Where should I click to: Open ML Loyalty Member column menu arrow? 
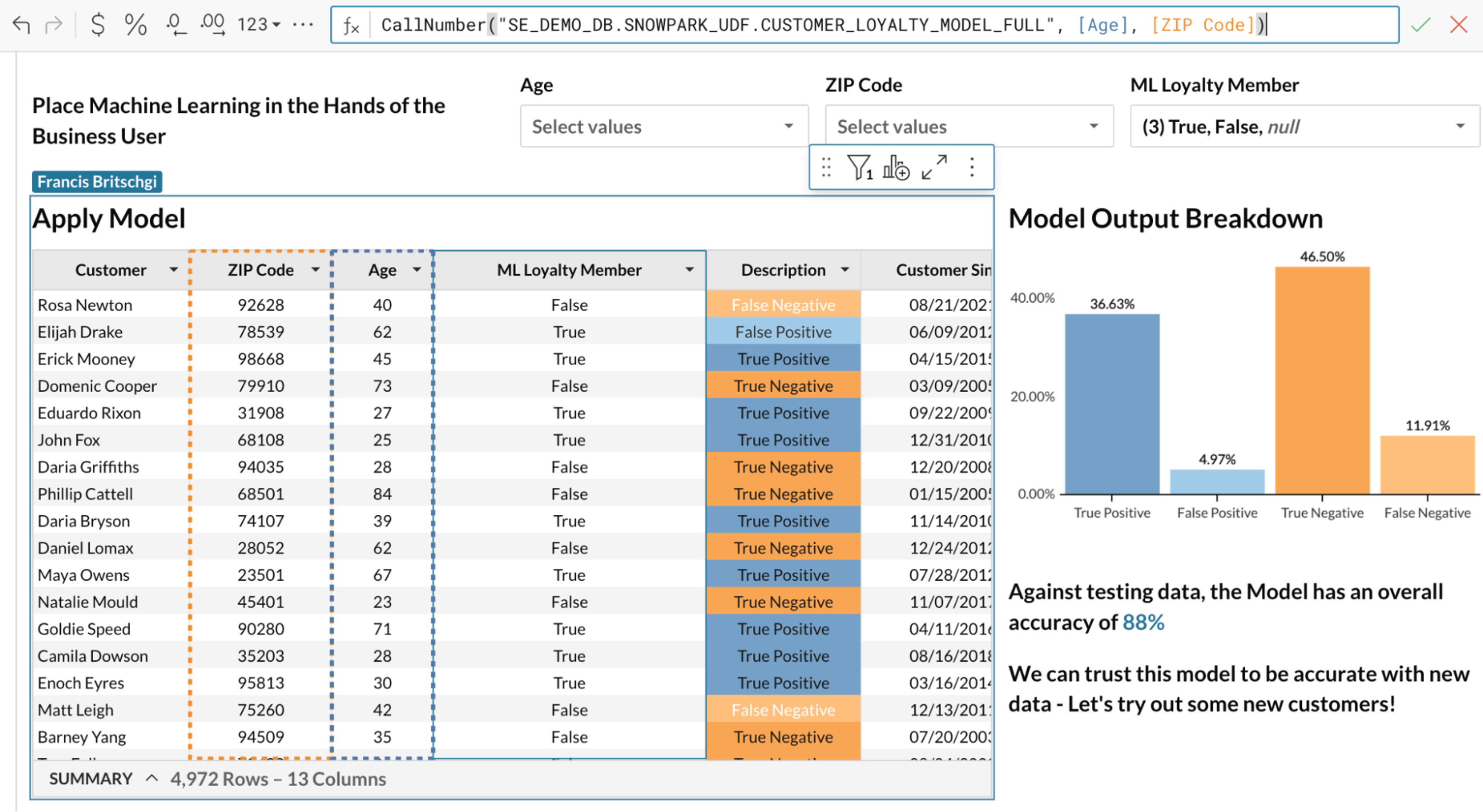tap(689, 270)
